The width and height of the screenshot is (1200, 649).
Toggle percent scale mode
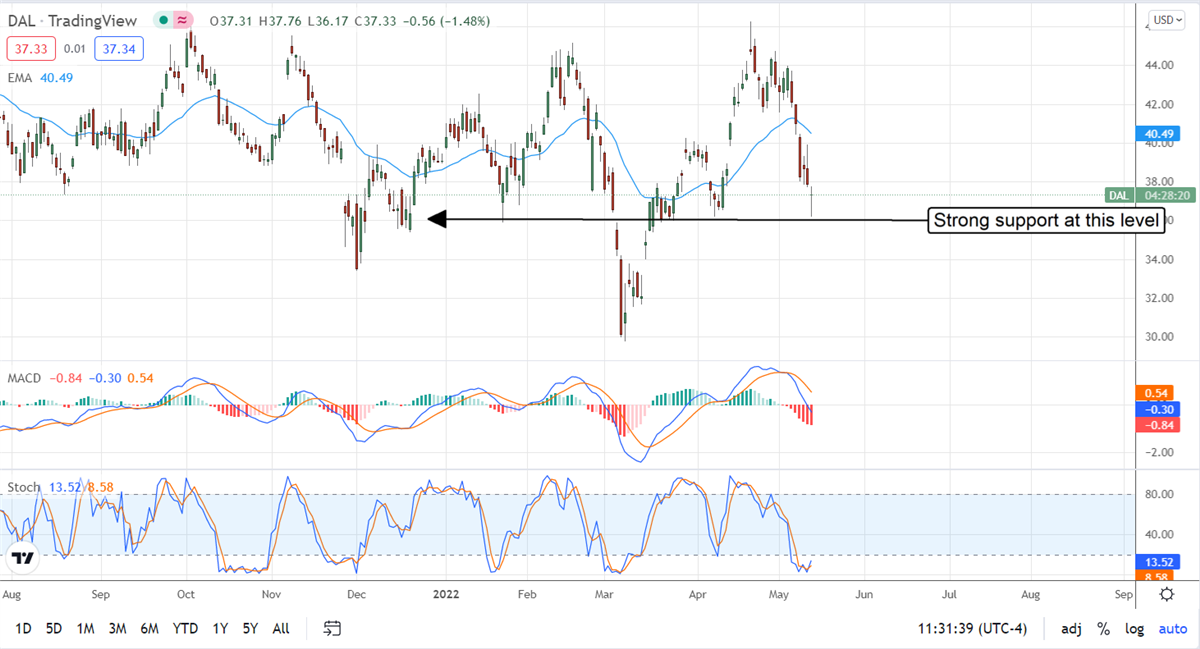click(1103, 628)
